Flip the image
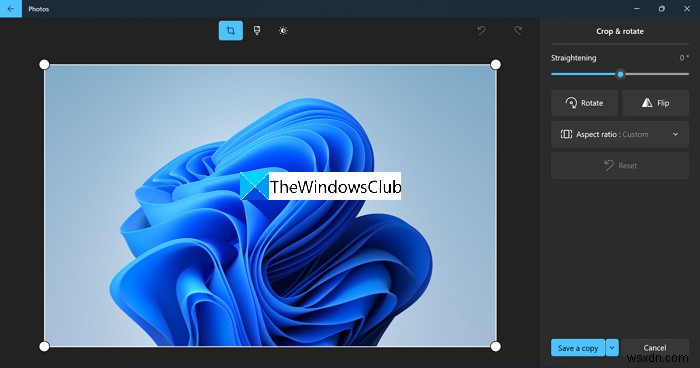Viewport: 700px width, 368px height. [x=655, y=103]
